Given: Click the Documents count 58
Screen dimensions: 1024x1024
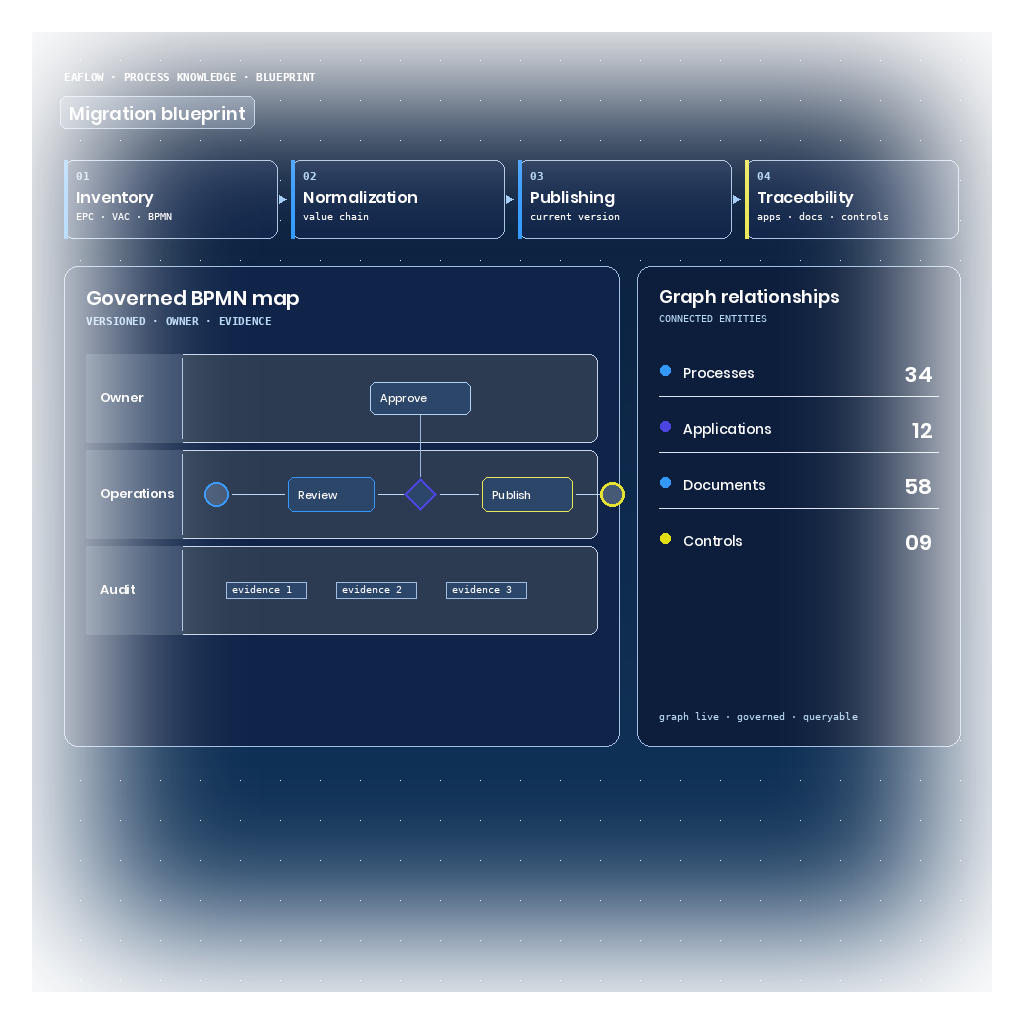Looking at the screenshot, I should point(918,487).
